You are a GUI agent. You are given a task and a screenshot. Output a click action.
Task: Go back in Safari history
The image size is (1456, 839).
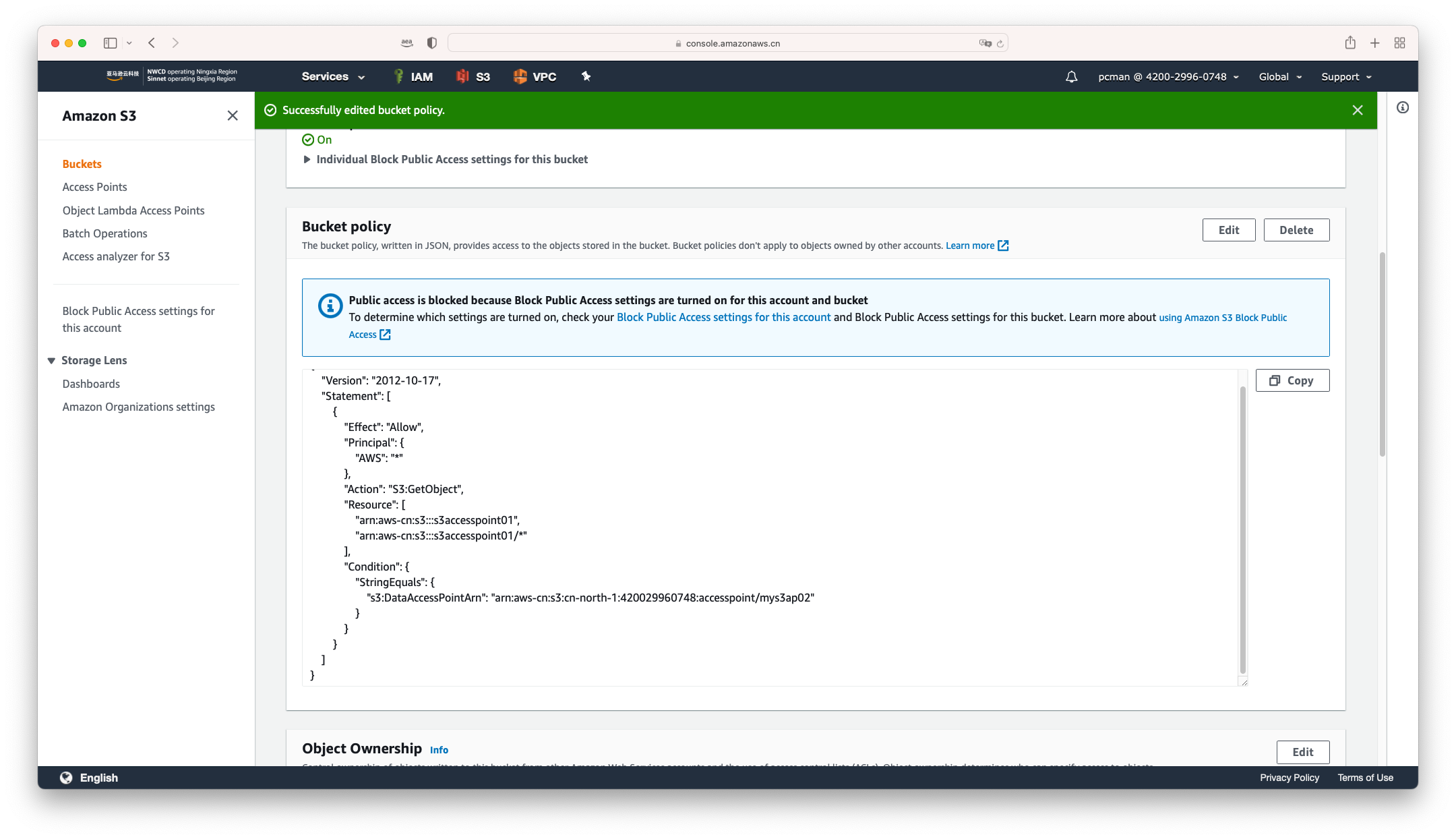tap(152, 43)
